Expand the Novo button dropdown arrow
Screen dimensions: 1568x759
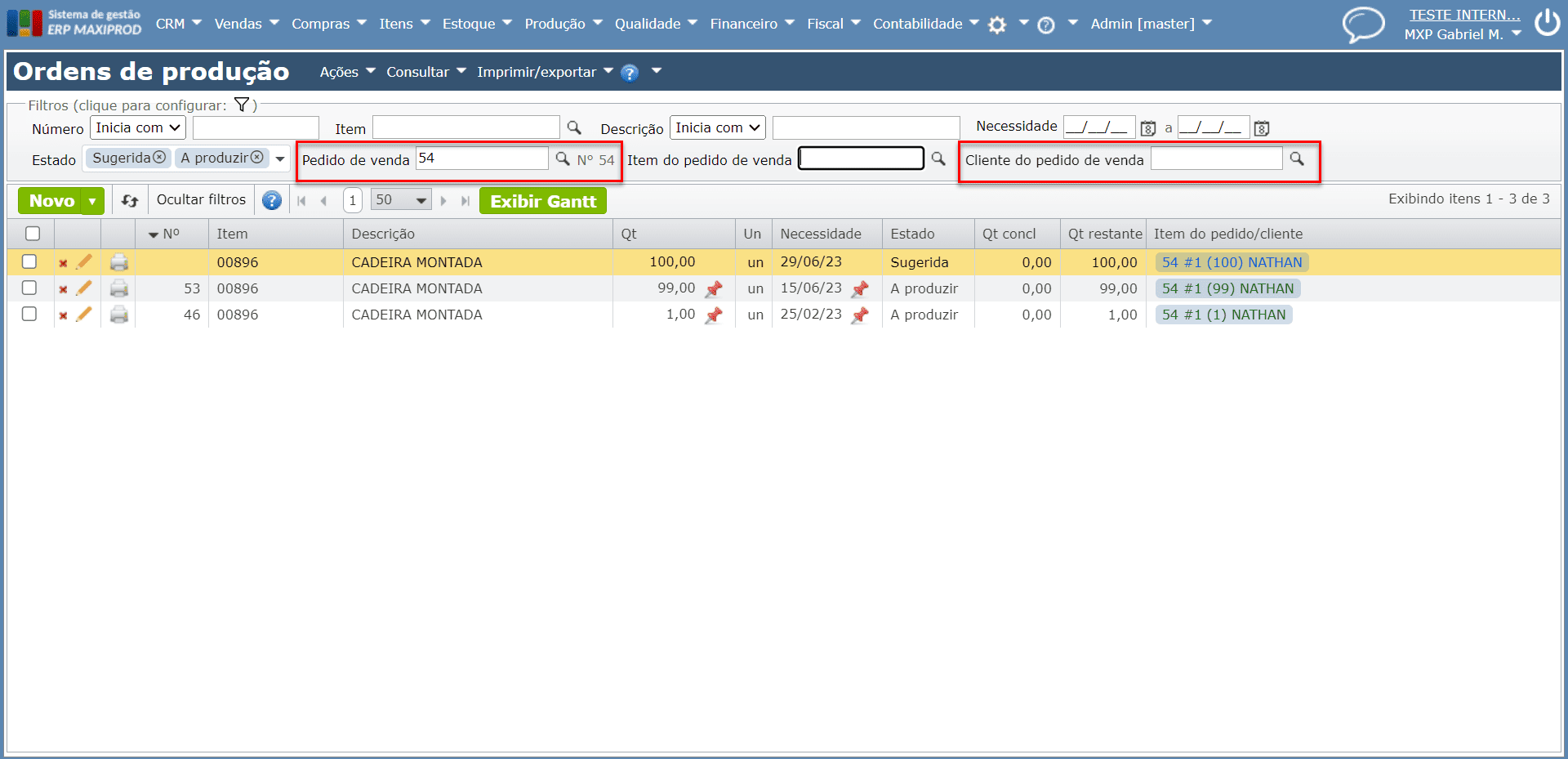92,201
